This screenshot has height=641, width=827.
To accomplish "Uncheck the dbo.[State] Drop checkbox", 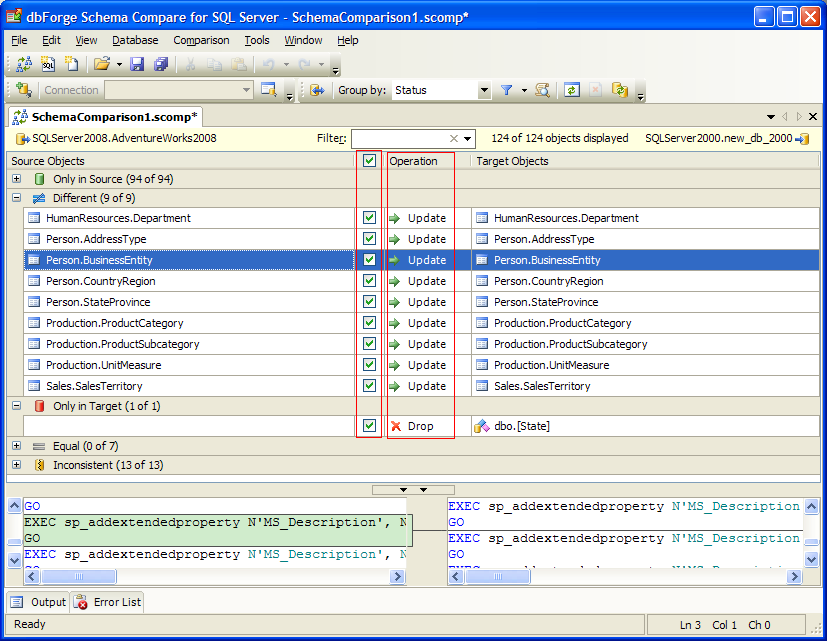I will point(369,426).
